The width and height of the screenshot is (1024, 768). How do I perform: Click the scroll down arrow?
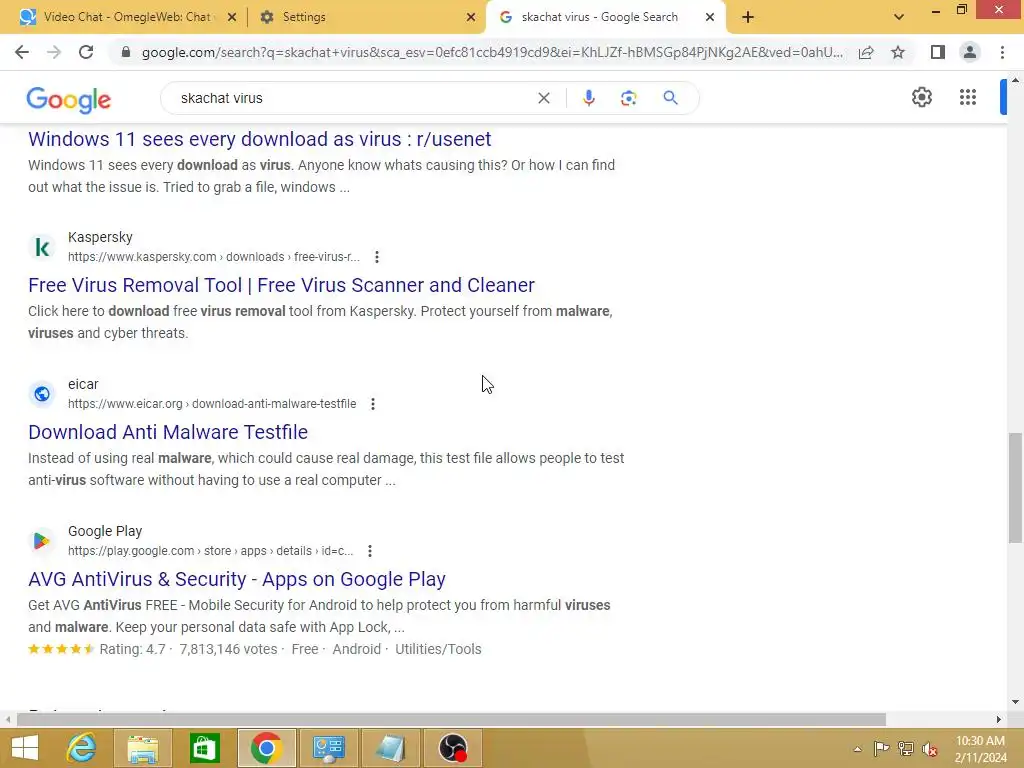point(1015,702)
